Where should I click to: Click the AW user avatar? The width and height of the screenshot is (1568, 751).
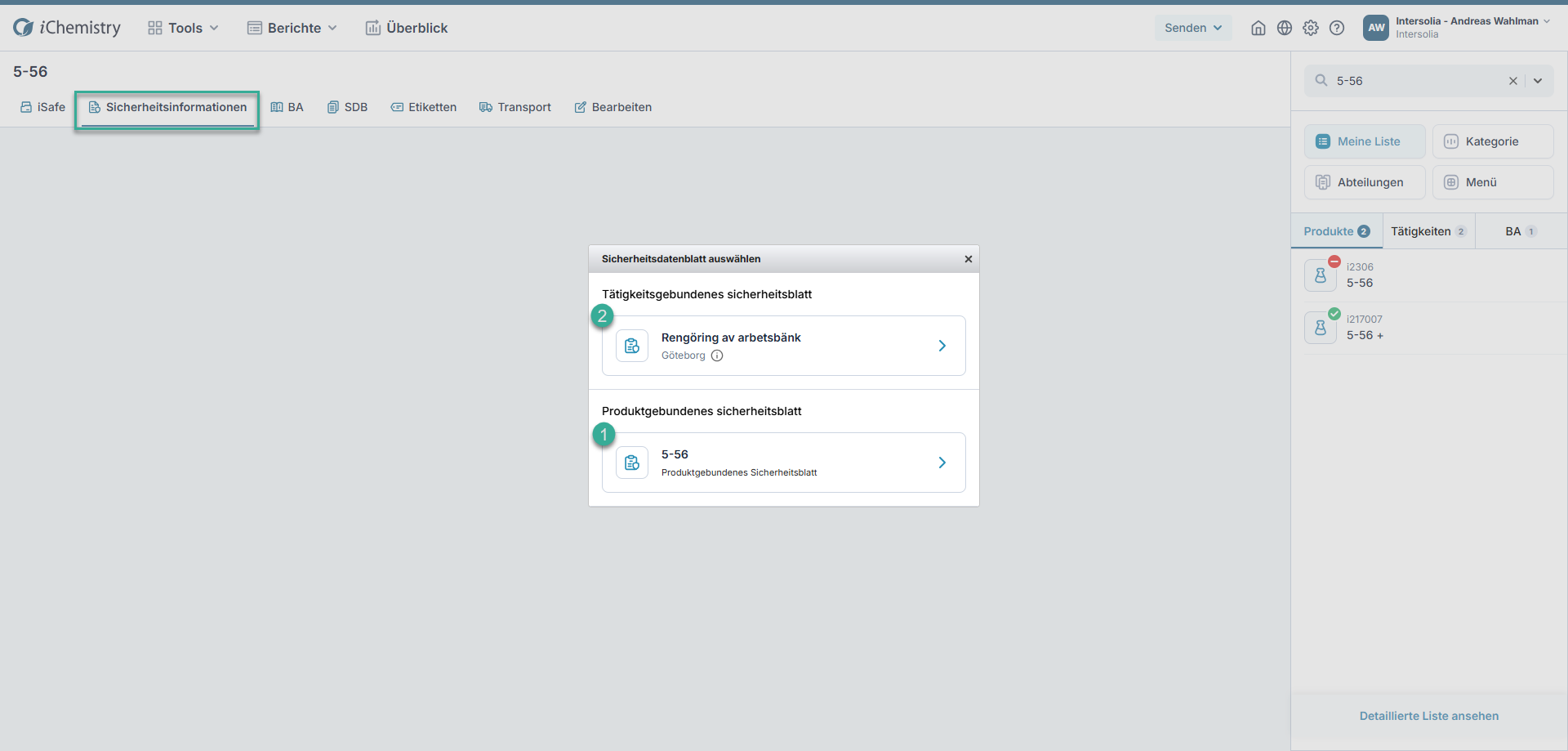pos(1376,28)
